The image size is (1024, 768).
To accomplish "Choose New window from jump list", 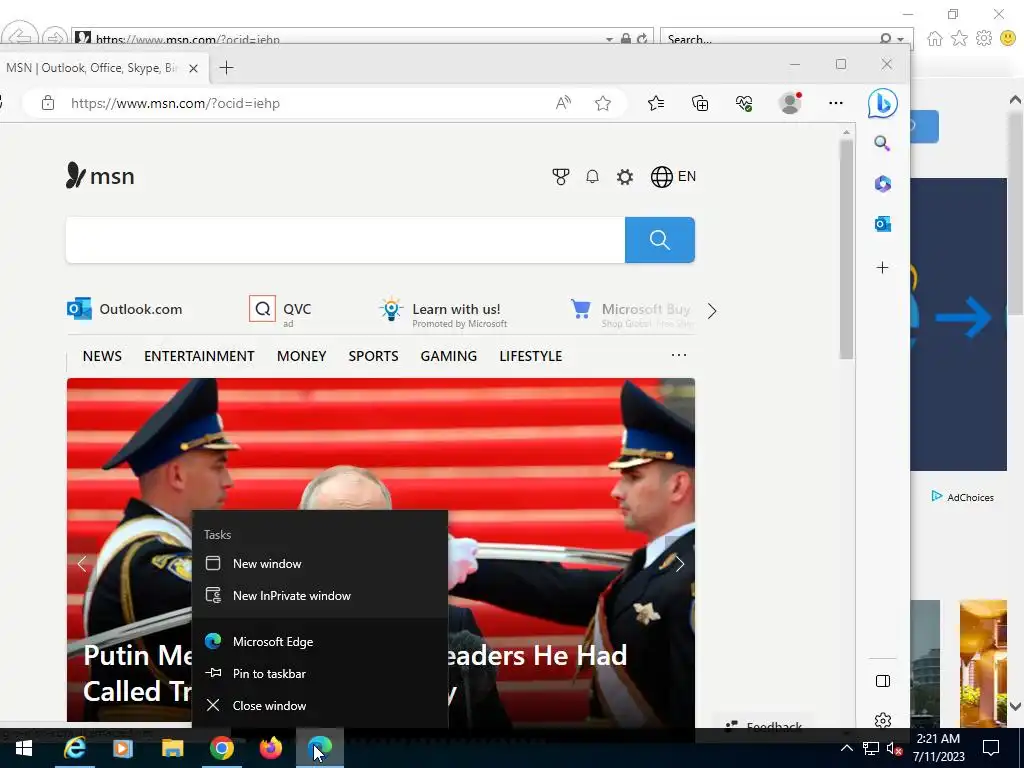I will 320,564.
